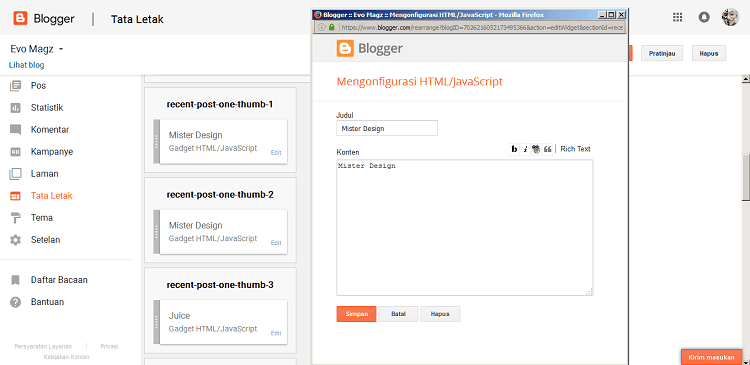Click insert link icon in Konten toolbar
Viewport: 750px width, 365px height.
coord(536,149)
